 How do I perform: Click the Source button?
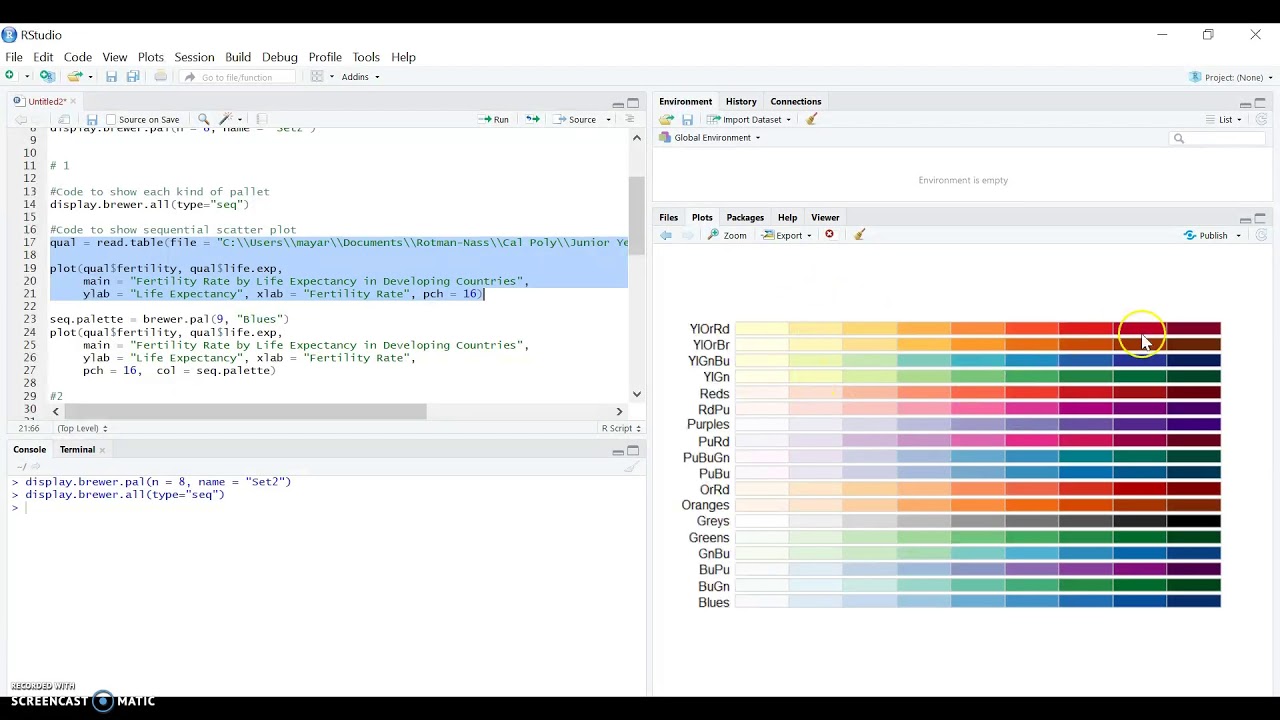click(x=576, y=119)
